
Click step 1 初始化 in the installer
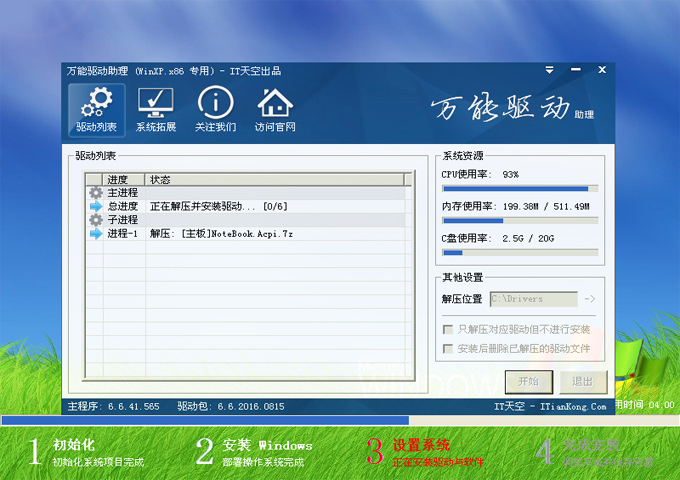[86, 452]
